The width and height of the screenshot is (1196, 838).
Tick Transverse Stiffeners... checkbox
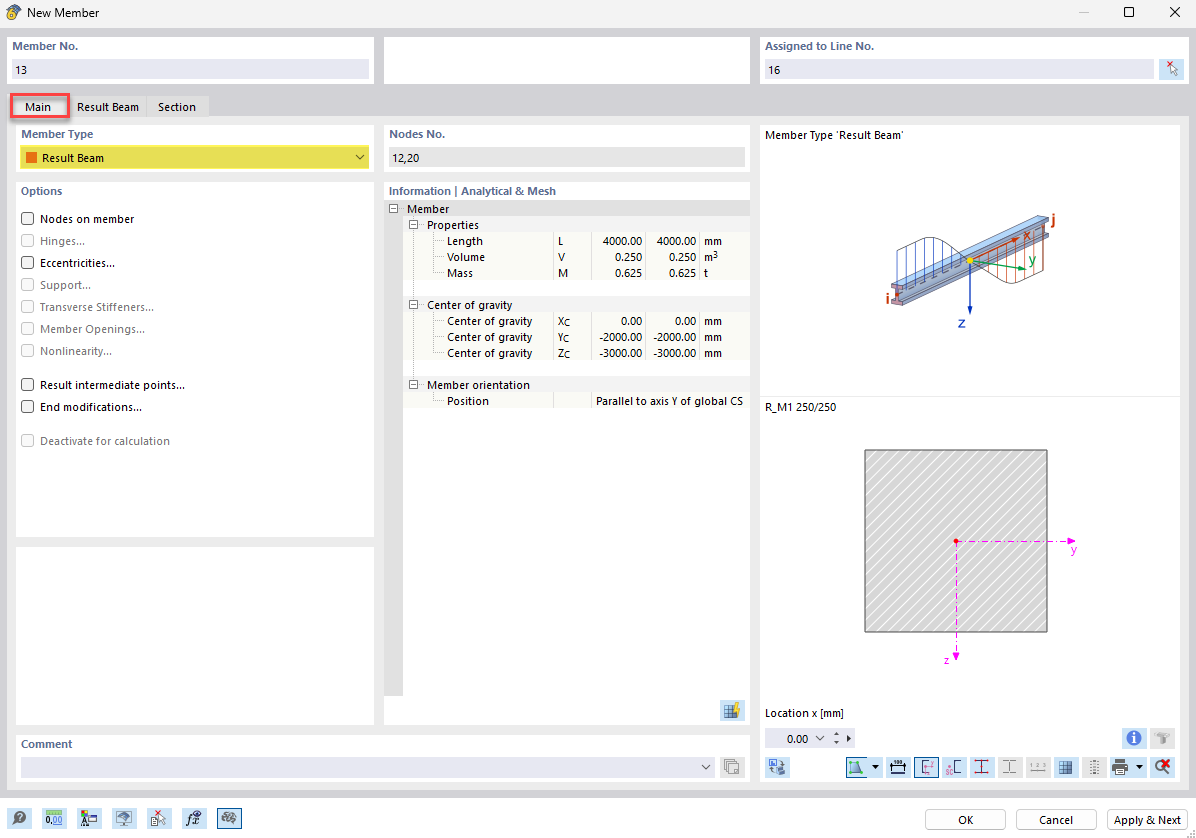point(27,307)
